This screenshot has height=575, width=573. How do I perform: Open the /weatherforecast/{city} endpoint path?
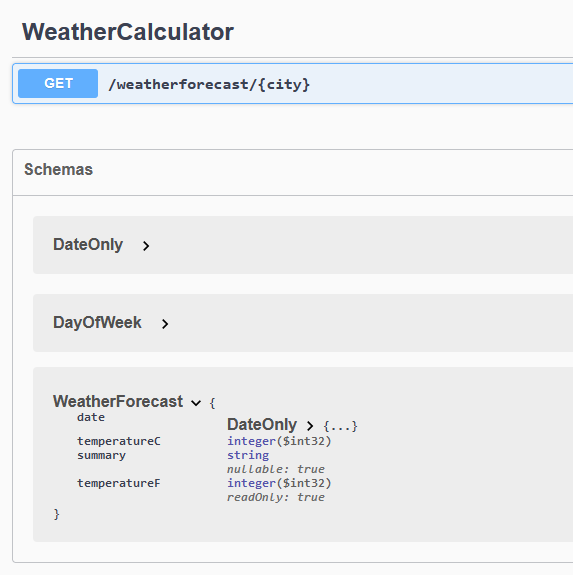[209, 84]
